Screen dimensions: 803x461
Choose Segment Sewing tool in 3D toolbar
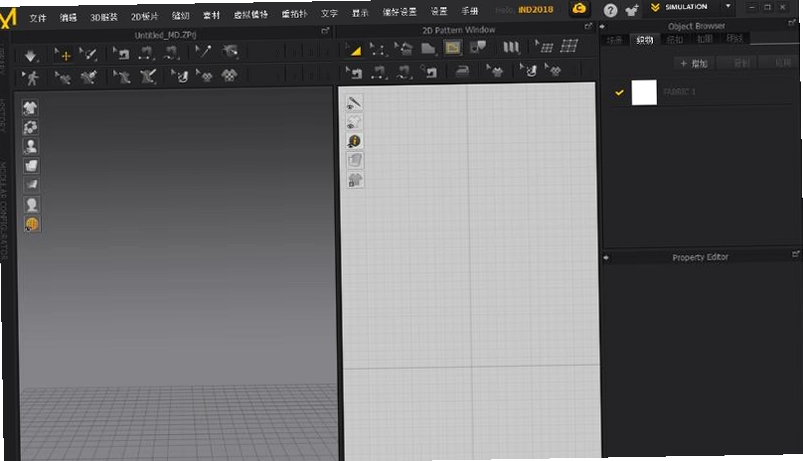point(146,53)
